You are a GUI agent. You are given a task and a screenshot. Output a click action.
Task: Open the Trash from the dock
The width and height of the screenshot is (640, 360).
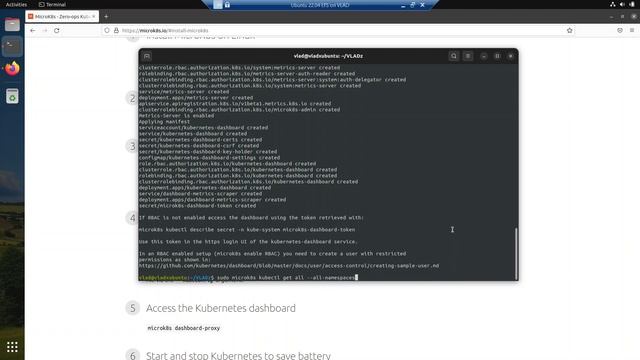pyautogui.click(x=12, y=96)
